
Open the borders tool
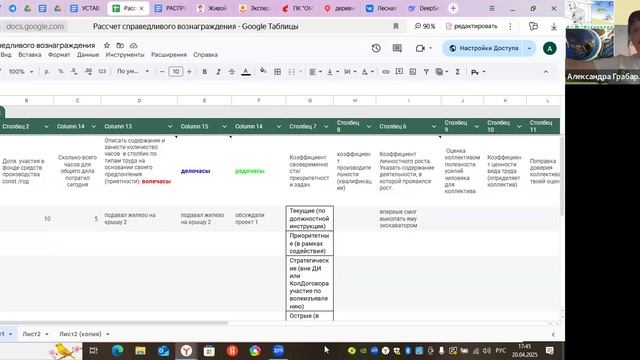click(278, 72)
